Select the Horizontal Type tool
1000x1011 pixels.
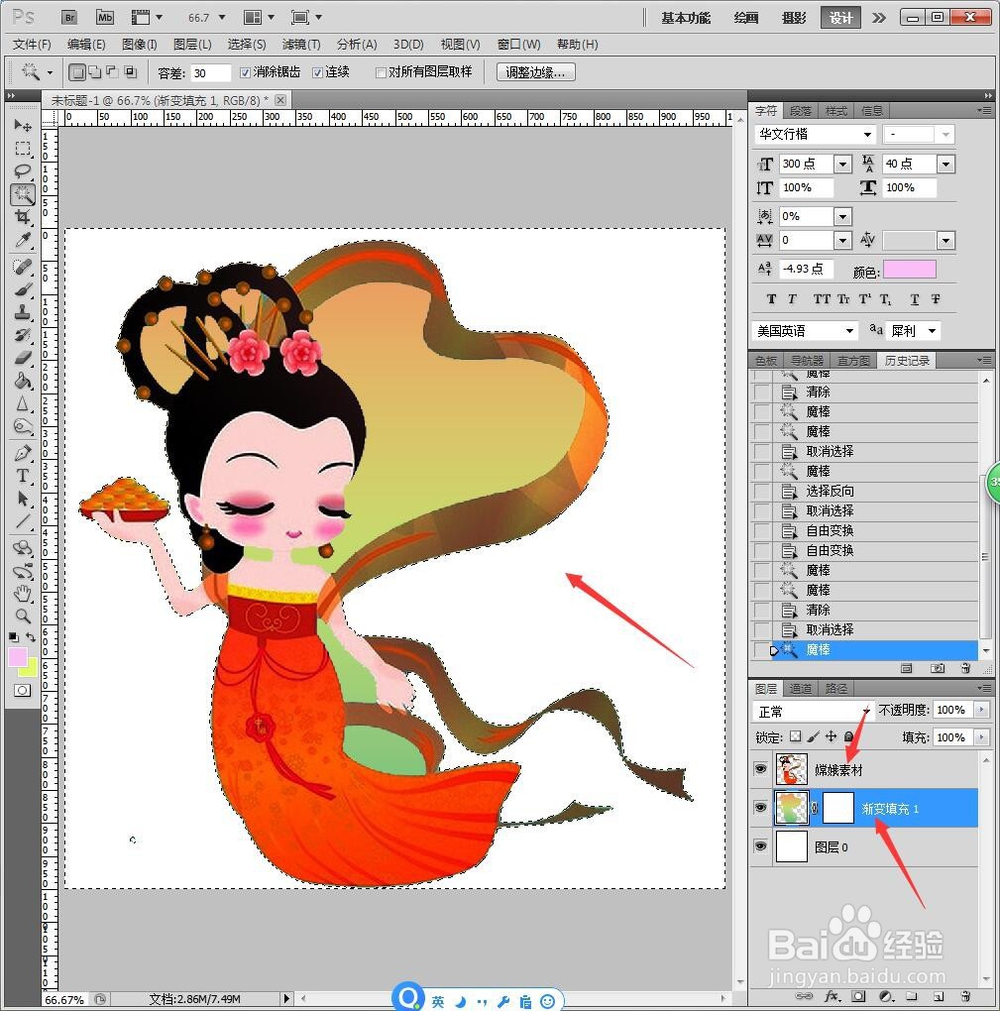click(x=23, y=476)
